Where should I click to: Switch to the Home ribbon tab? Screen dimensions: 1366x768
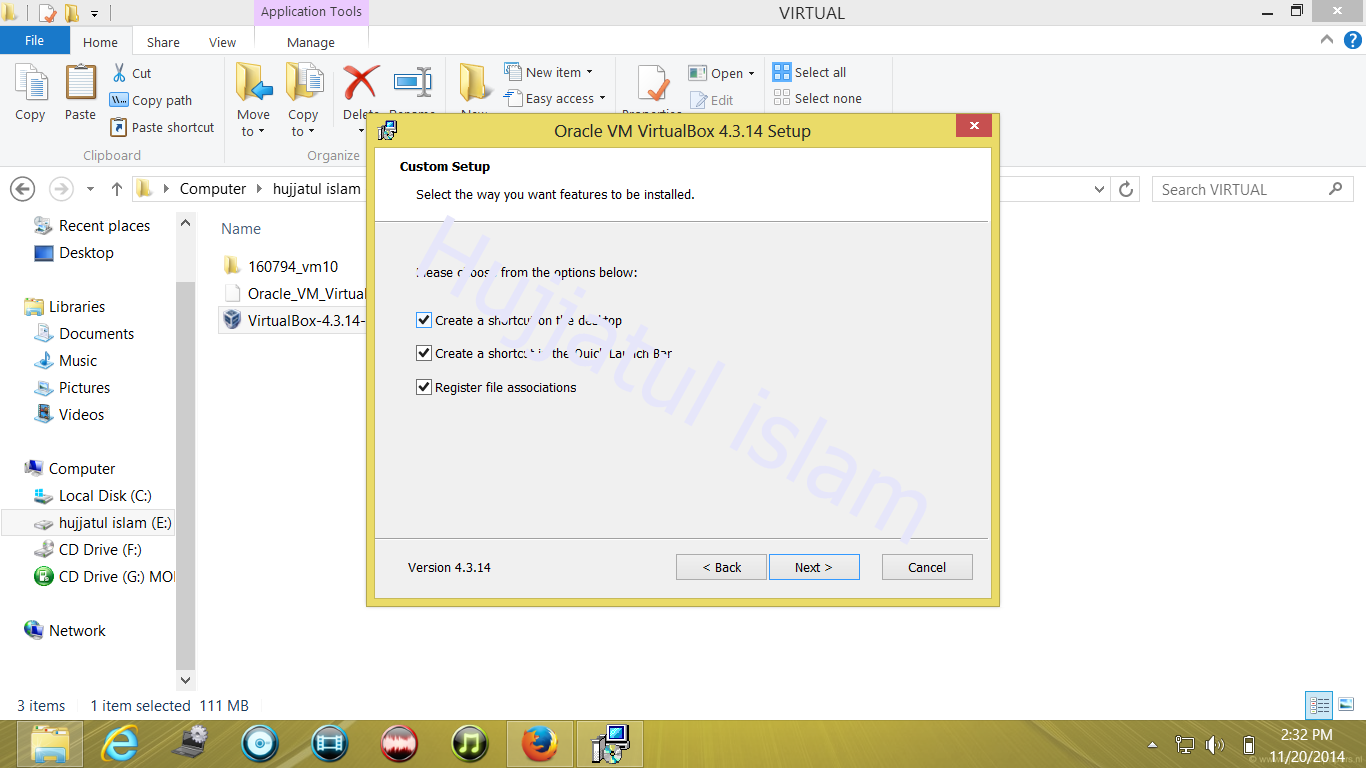click(100, 42)
